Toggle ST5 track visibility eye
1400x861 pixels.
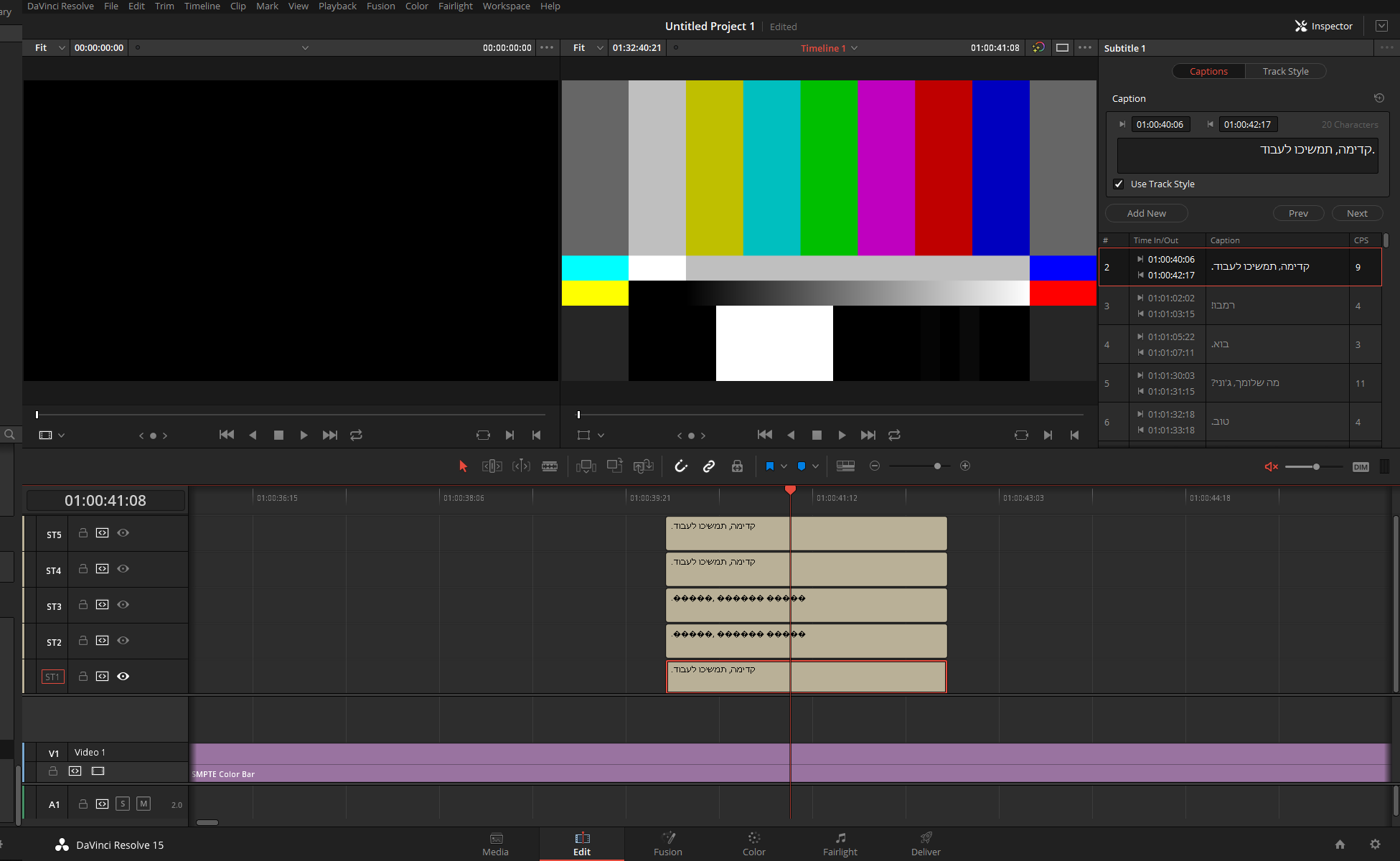point(123,533)
